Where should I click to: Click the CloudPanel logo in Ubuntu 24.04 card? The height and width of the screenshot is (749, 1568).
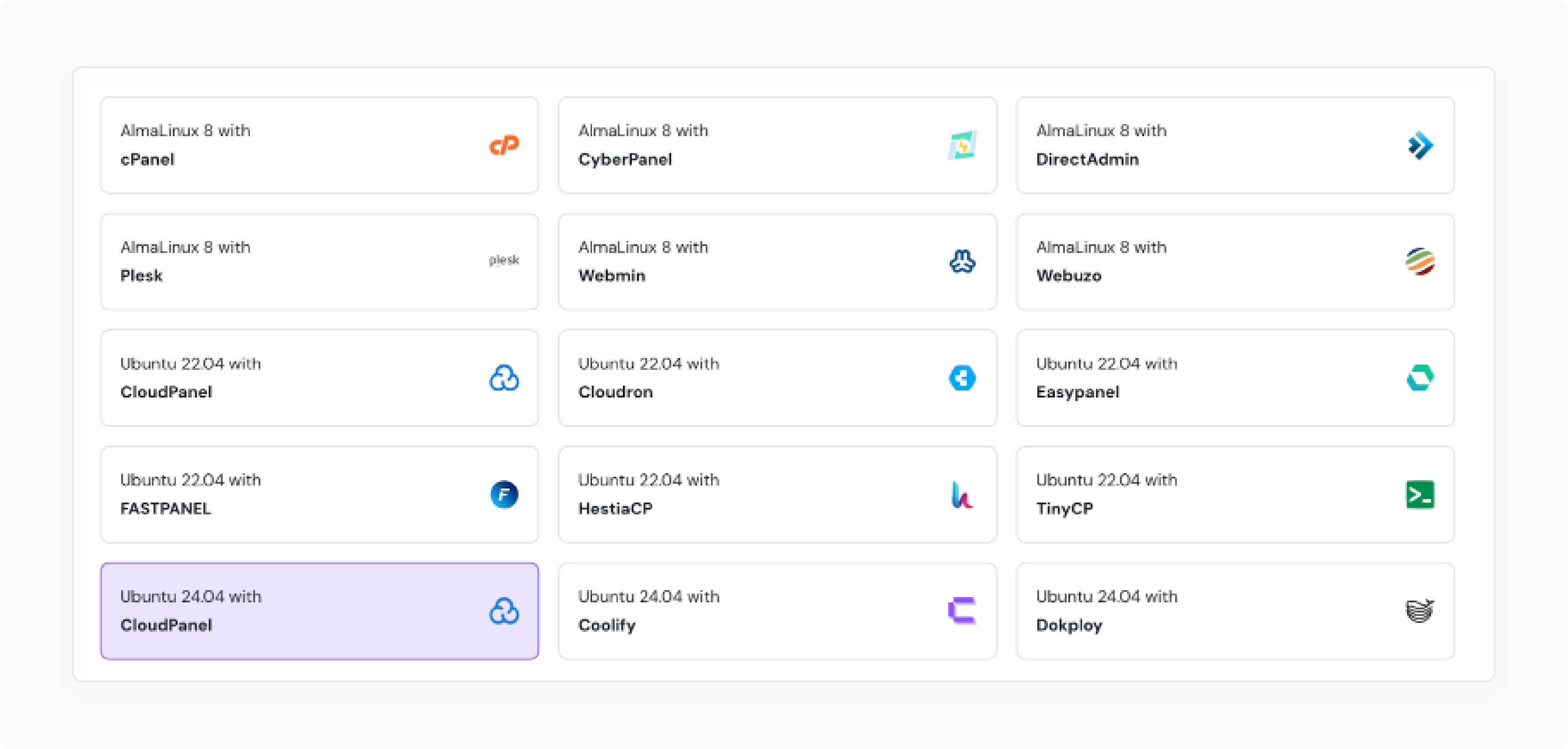[504, 611]
